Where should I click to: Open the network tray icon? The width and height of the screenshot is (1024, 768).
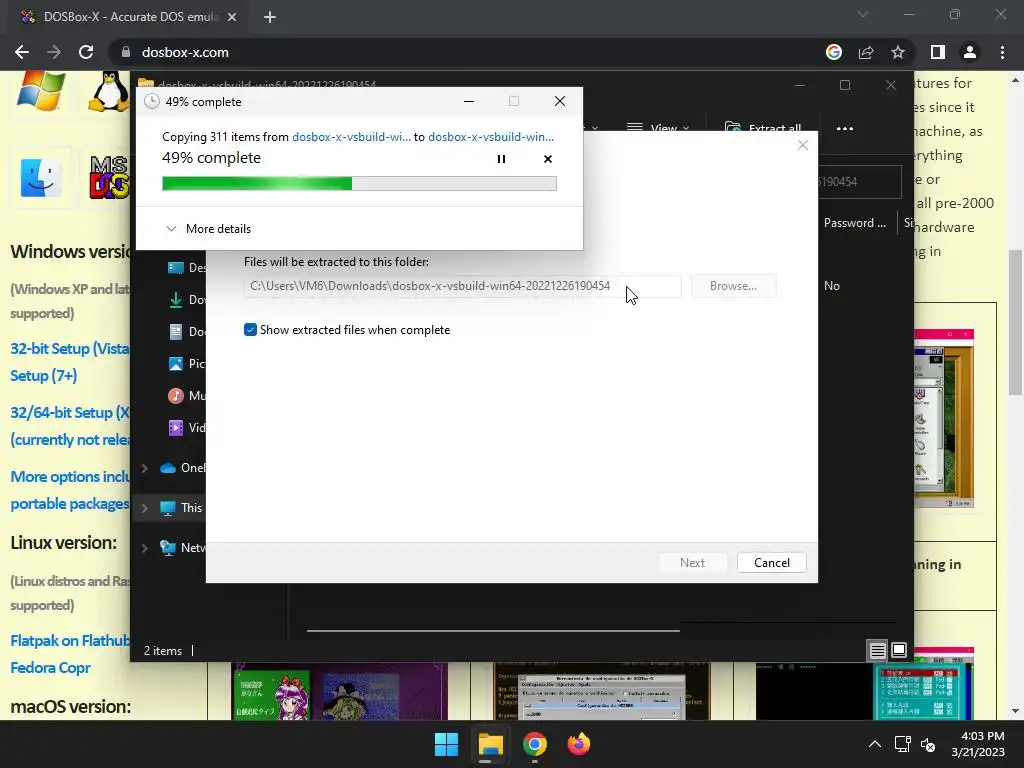click(x=903, y=744)
